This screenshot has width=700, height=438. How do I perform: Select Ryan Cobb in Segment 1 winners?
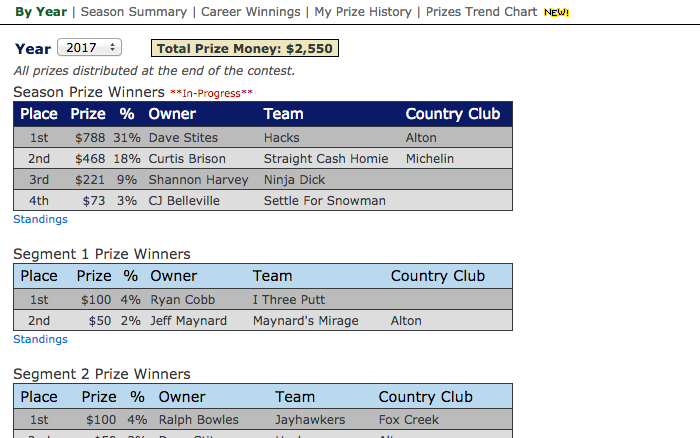point(182,300)
